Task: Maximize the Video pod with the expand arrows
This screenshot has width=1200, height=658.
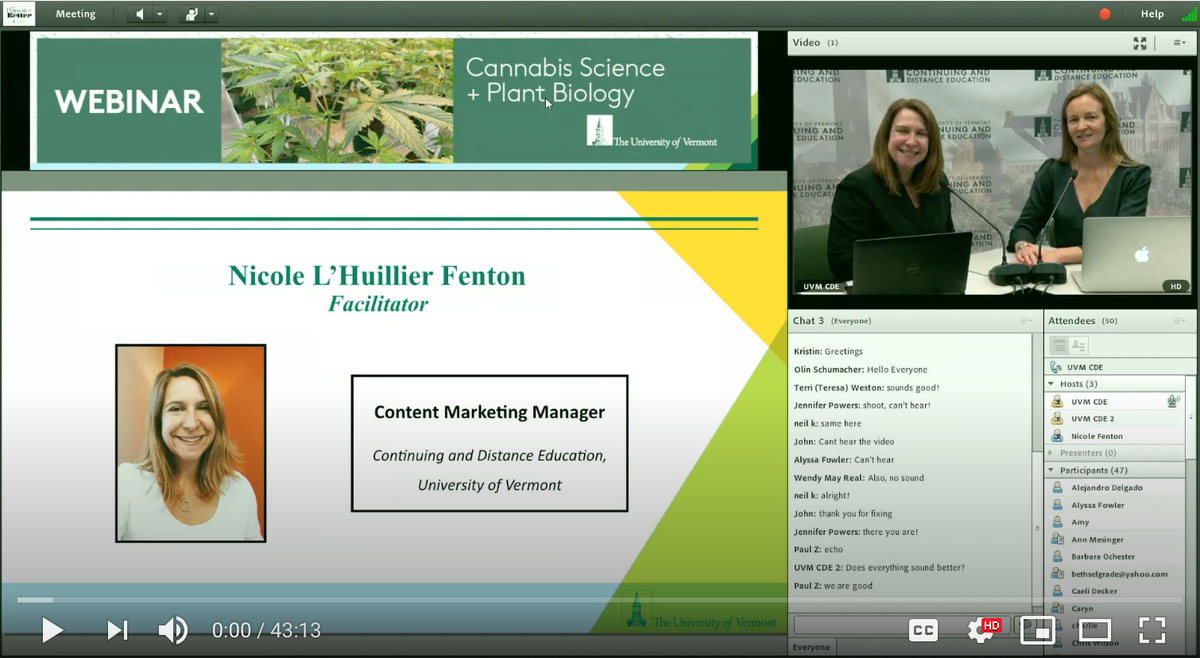Action: point(1140,43)
